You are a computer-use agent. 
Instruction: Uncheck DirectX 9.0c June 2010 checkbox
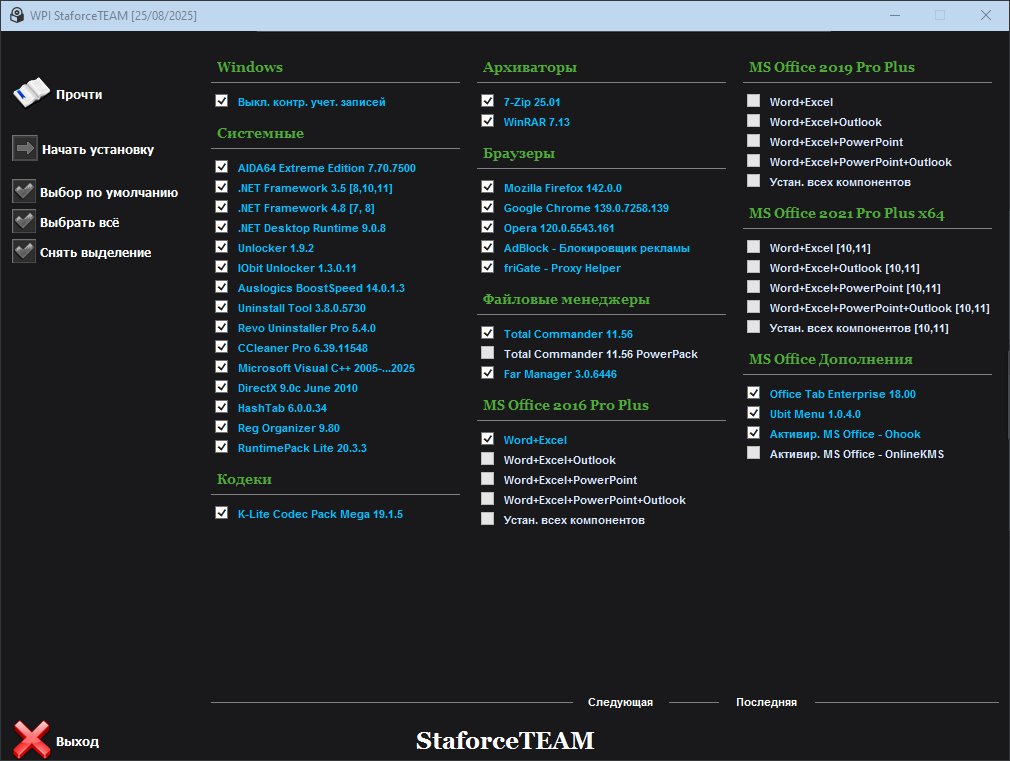click(222, 387)
